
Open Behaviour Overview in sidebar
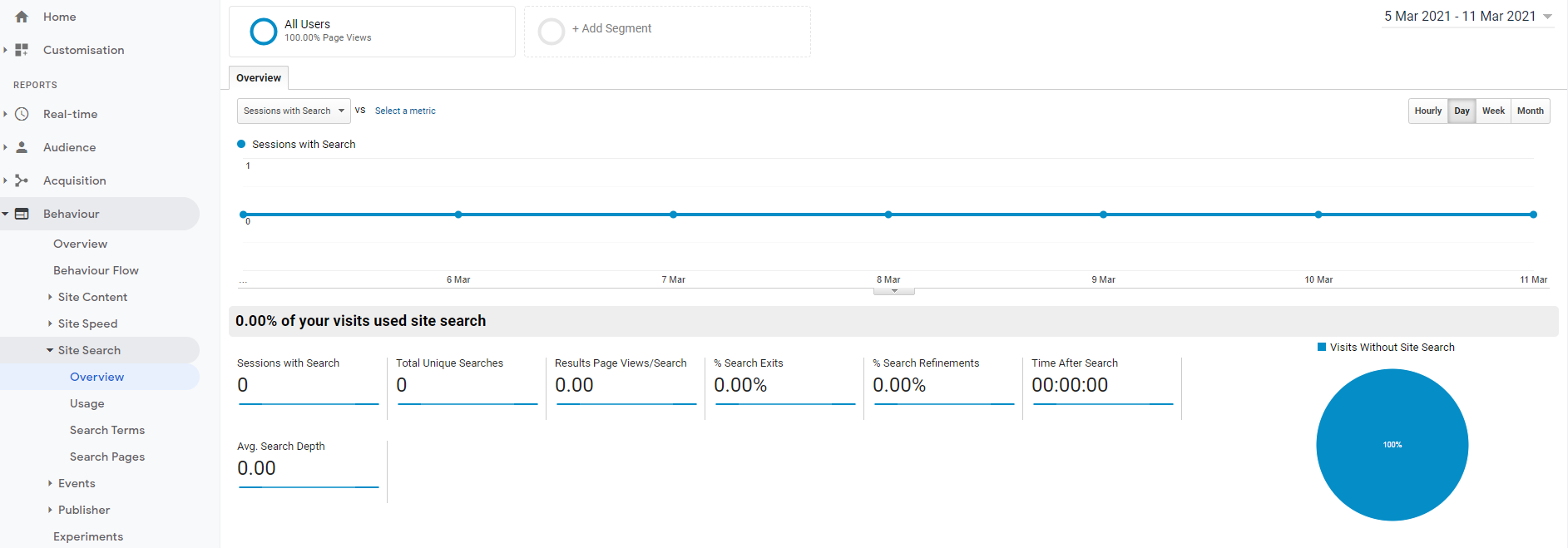click(x=80, y=244)
